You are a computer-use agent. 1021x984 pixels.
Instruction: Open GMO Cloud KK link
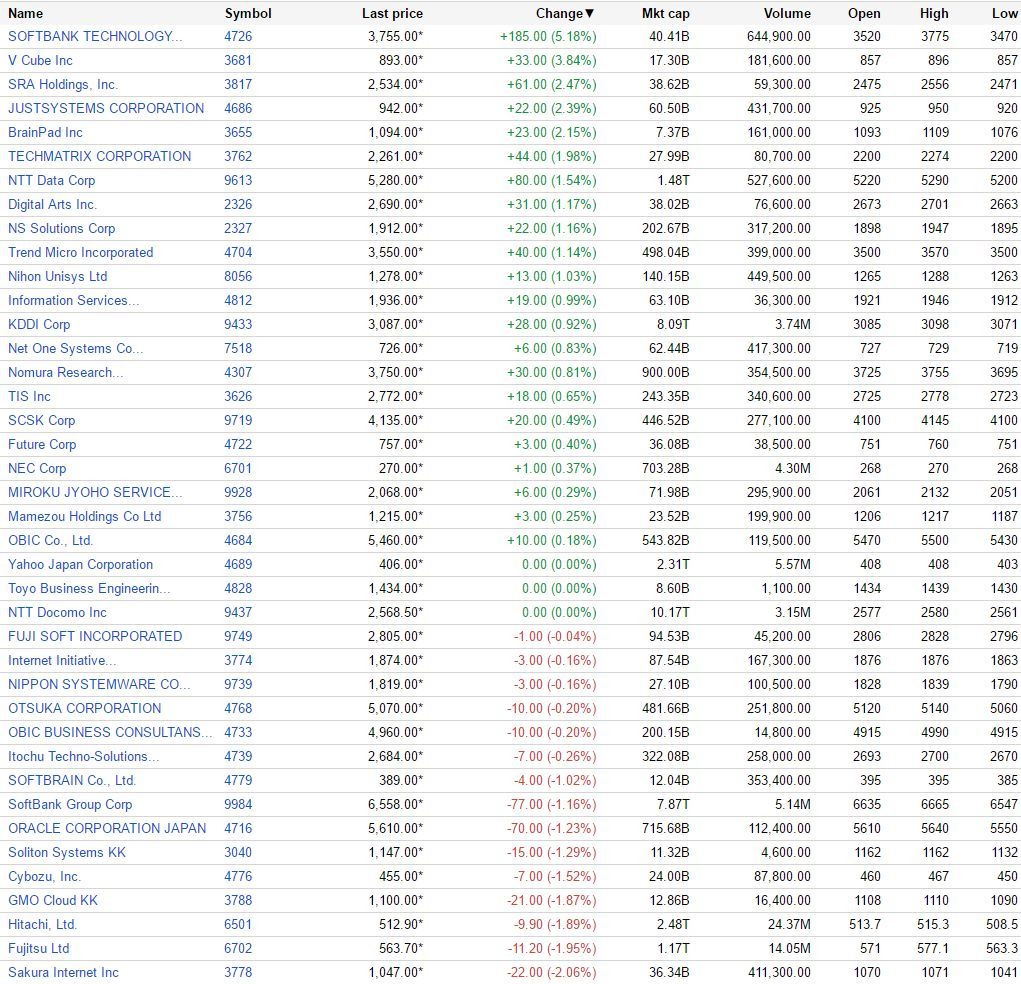tap(53, 901)
